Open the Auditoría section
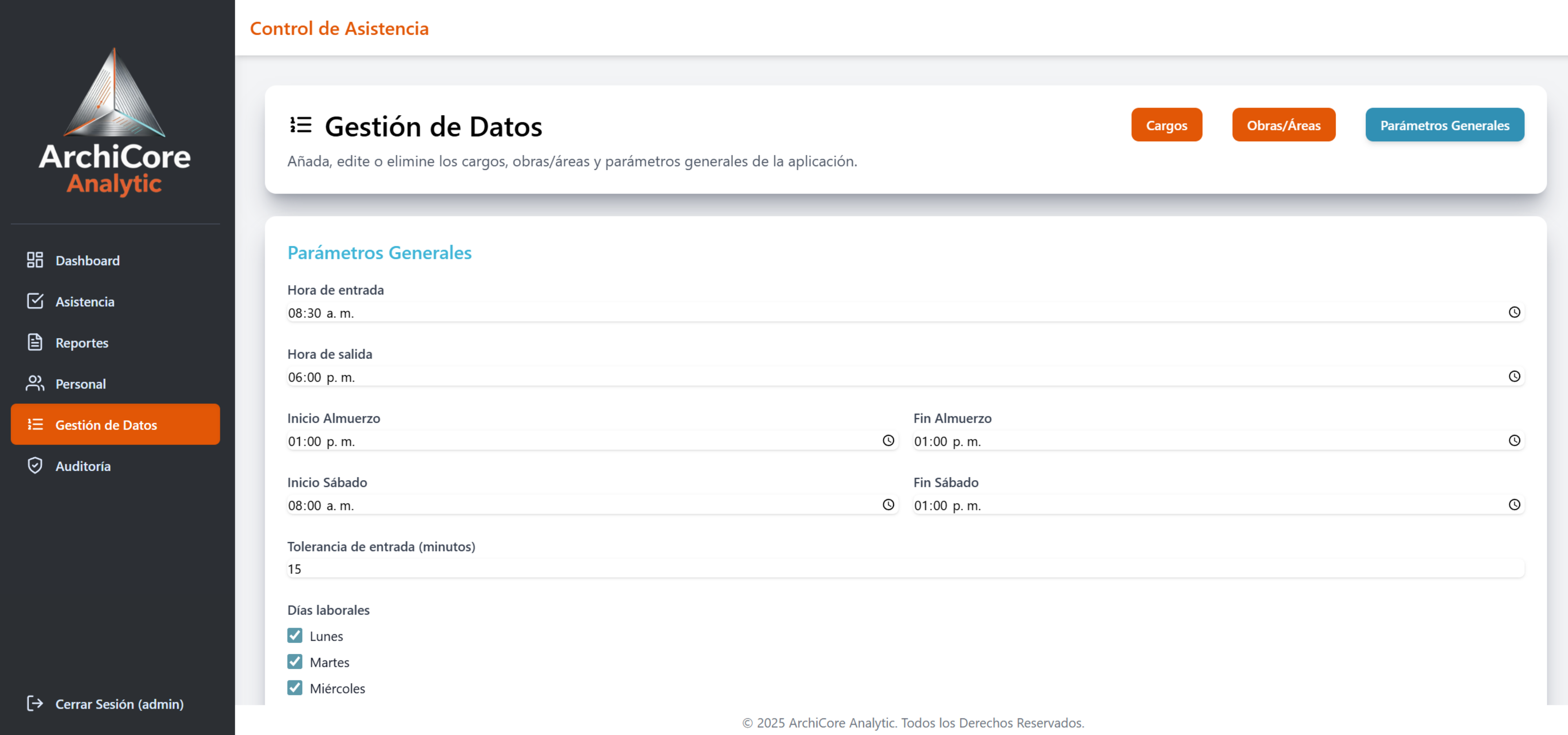The height and width of the screenshot is (735, 1568). pyautogui.click(x=115, y=465)
